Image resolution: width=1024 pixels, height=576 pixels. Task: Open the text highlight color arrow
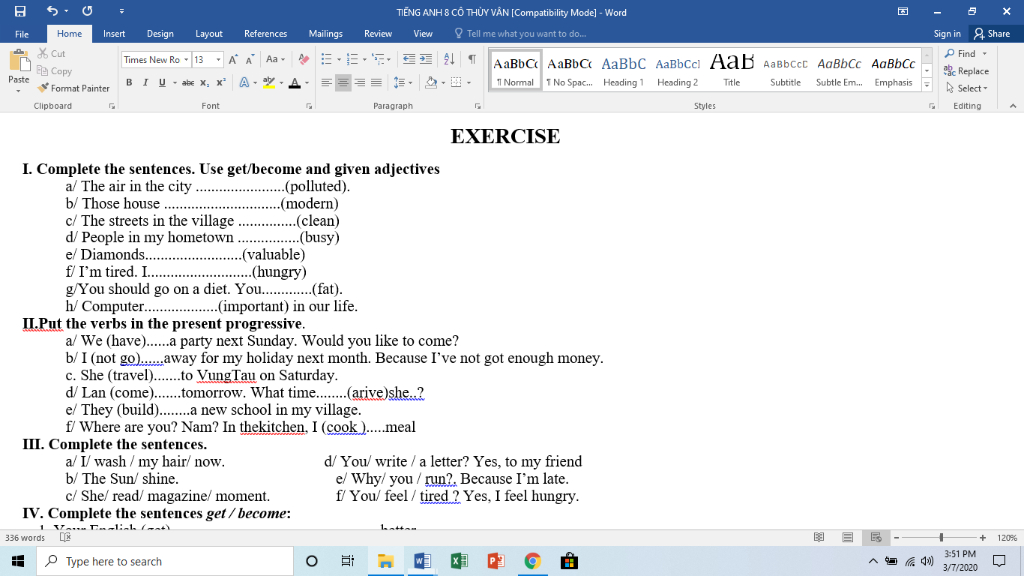(281, 83)
